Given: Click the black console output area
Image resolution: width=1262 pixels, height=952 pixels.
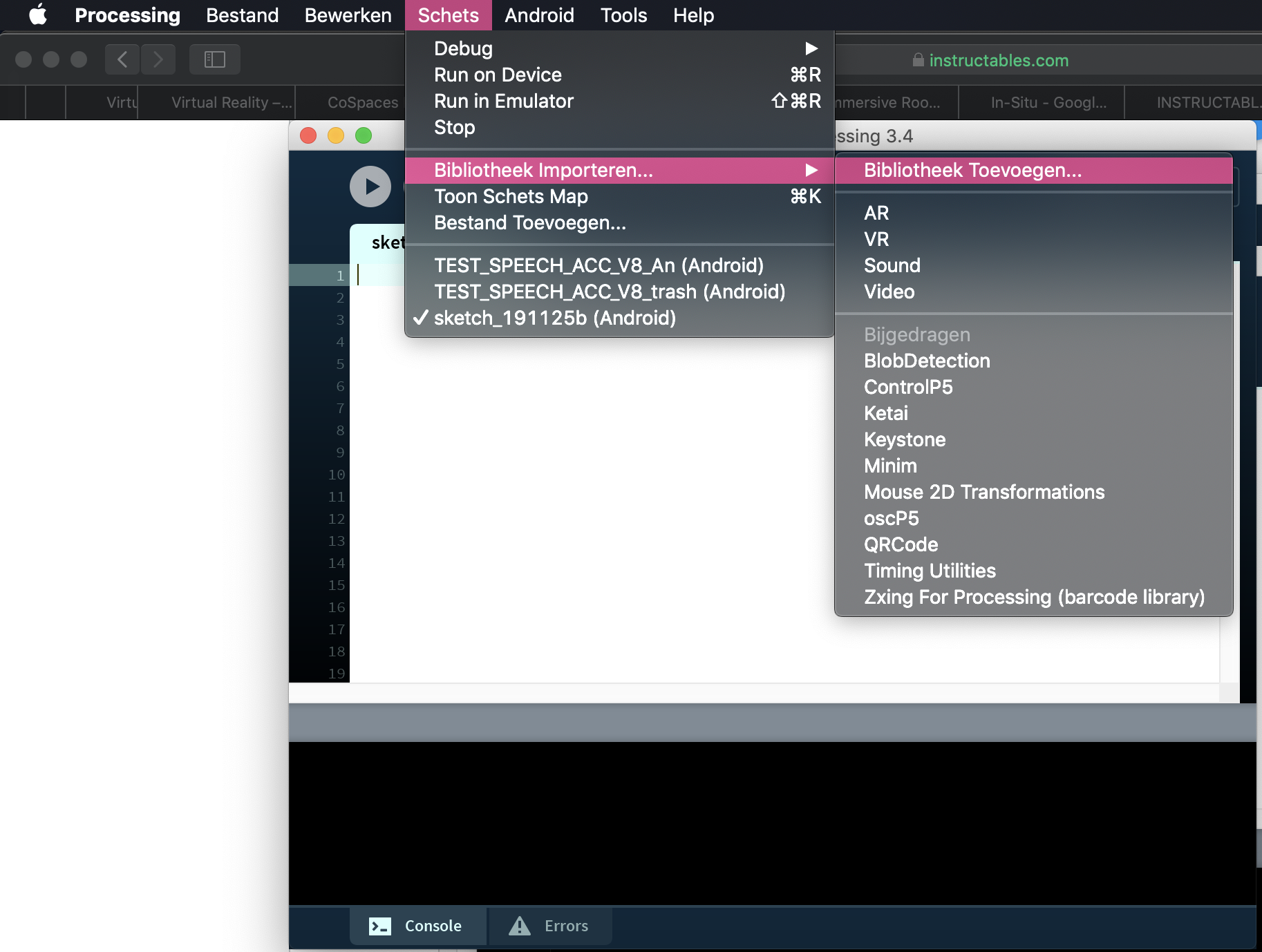Looking at the screenshot, I should tap(772, 824).
